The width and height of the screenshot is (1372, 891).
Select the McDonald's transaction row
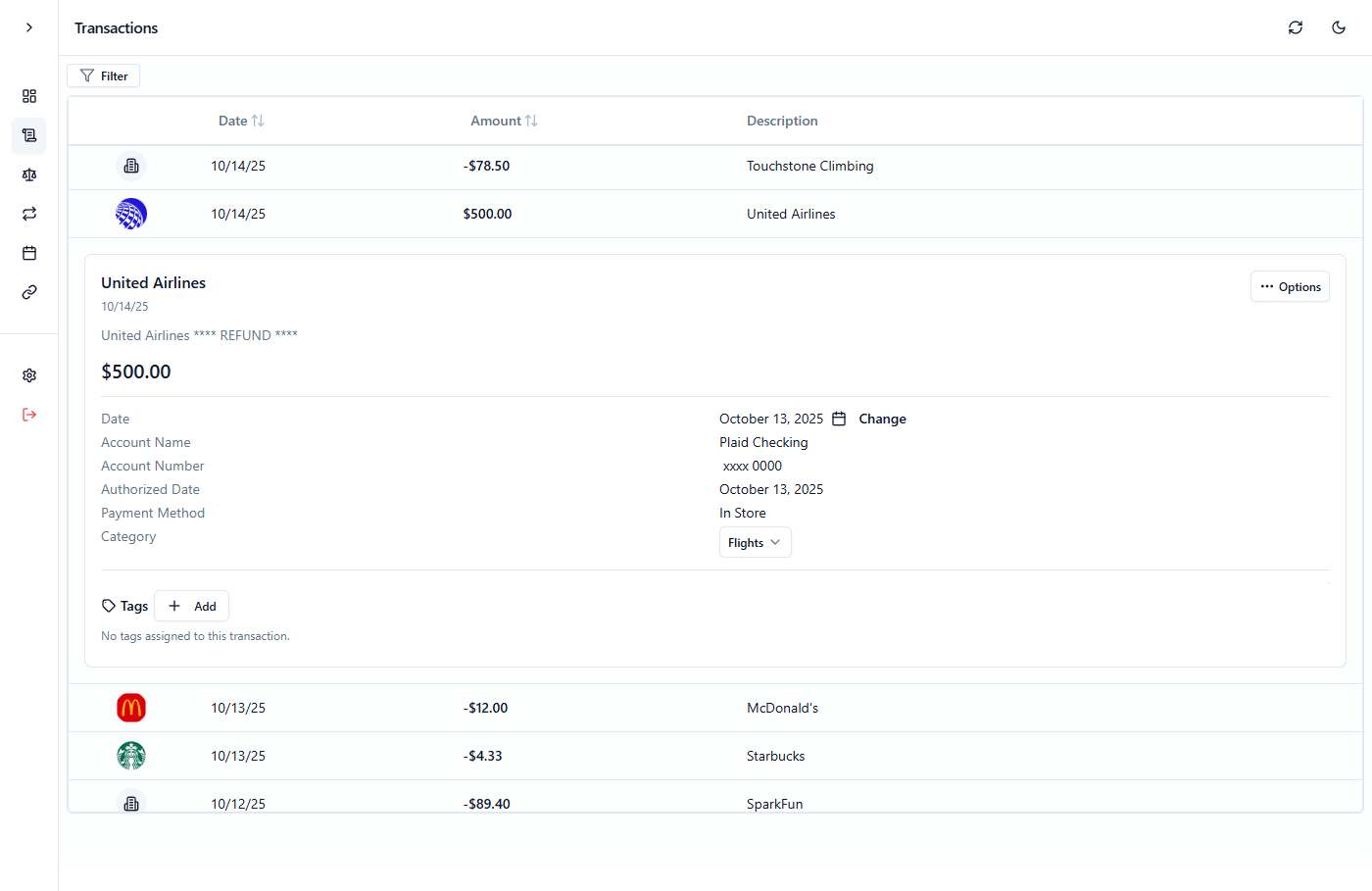tap(686, 707)
